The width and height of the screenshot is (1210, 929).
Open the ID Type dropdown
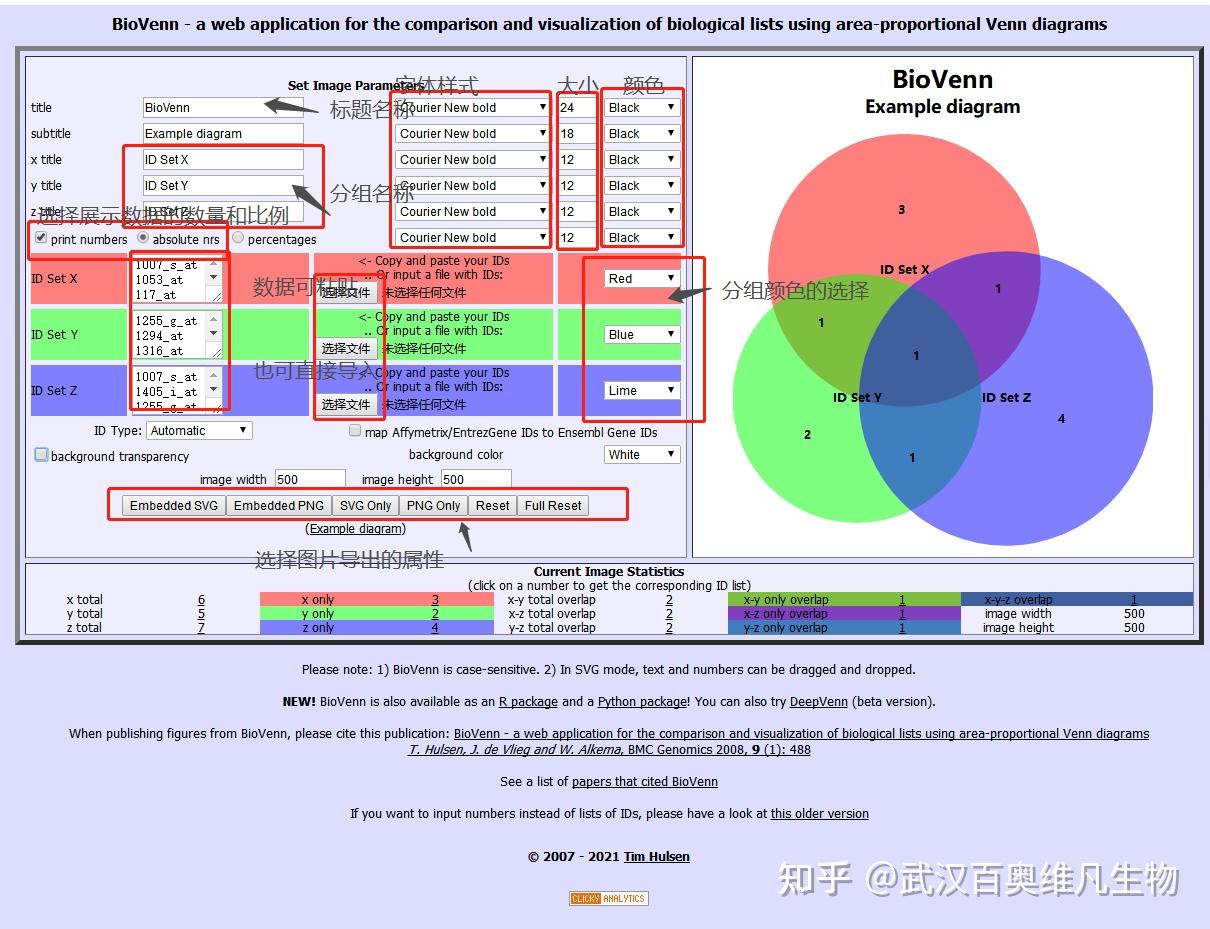(198, 430)
